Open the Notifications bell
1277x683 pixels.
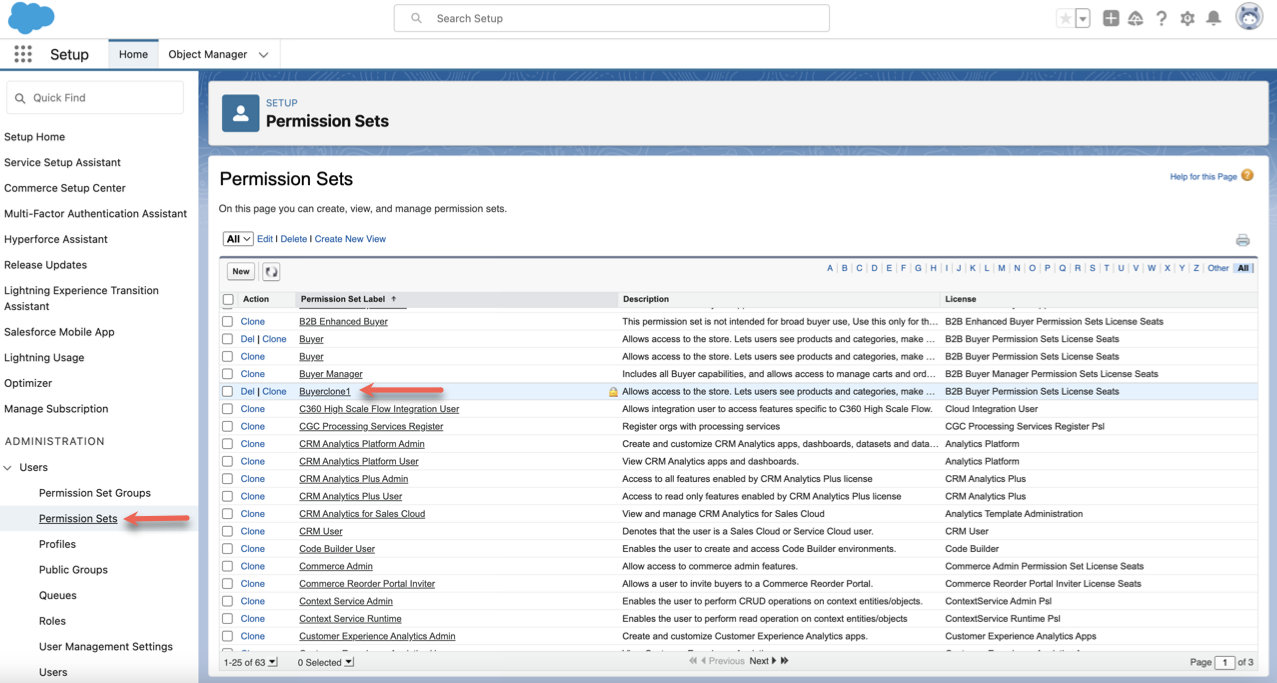[x=1213, y=18]
